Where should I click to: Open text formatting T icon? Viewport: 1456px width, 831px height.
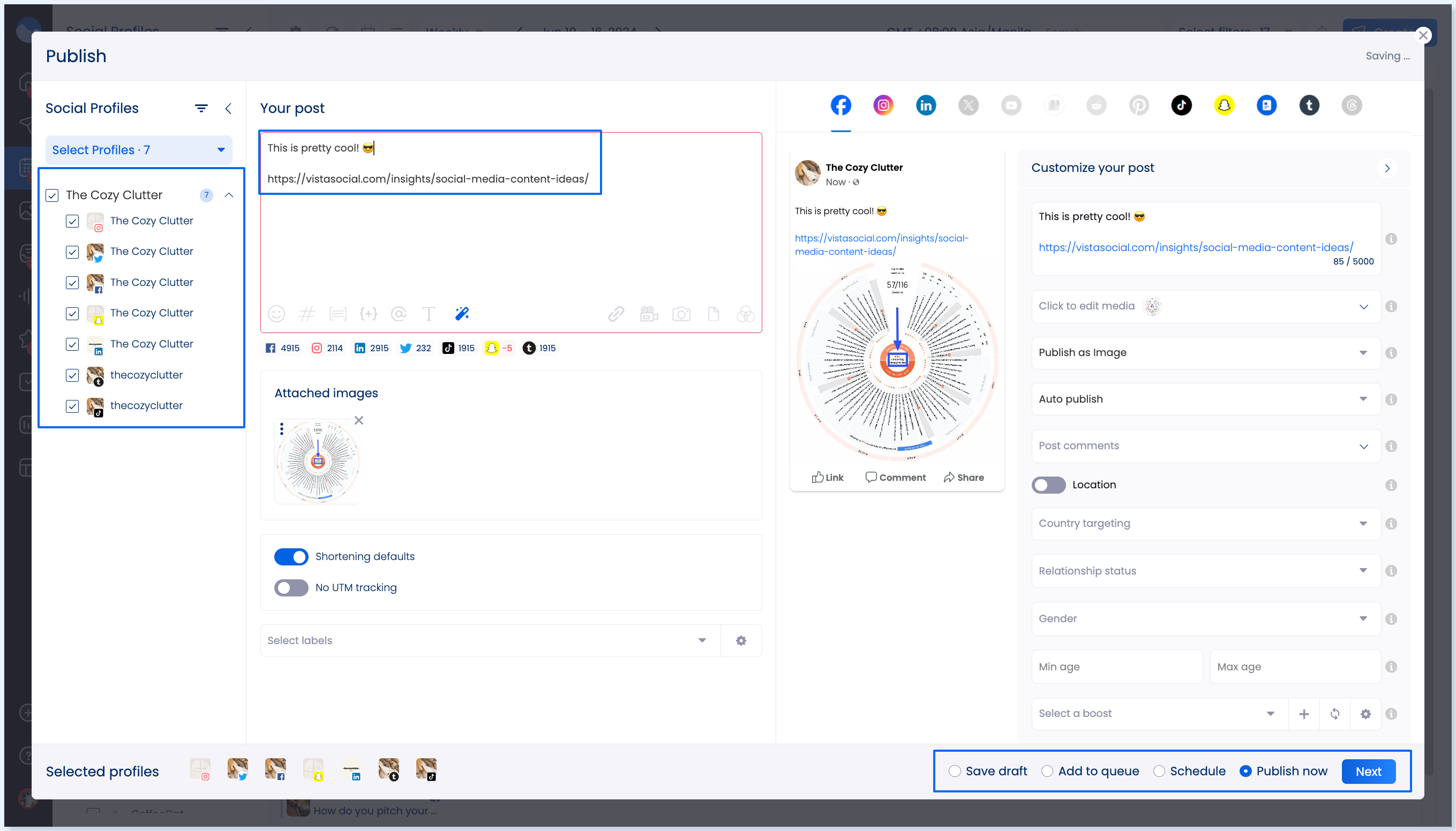click(429, 313)
